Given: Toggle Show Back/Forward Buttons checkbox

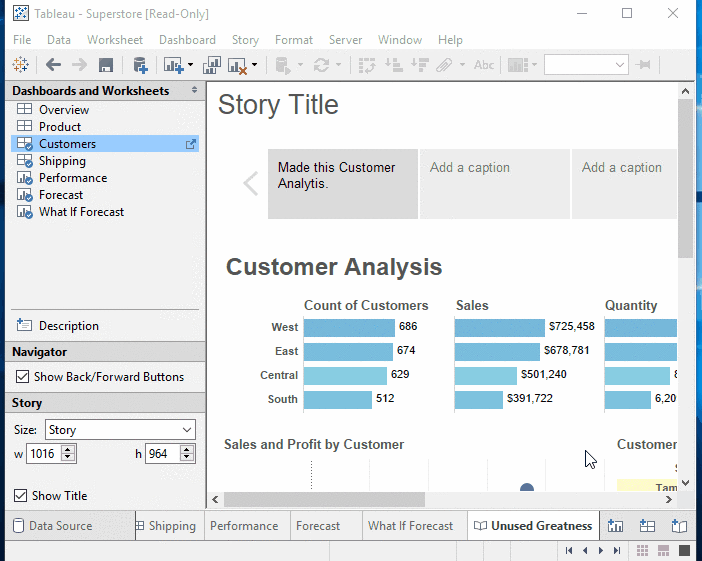Looking at the screenshot, I should [x=23, y=377].
